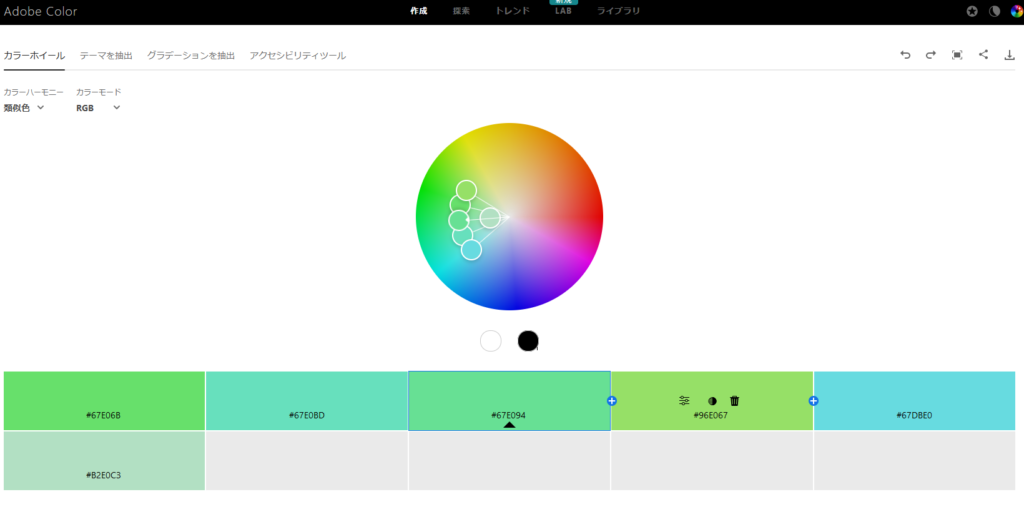Select the #67E0BD teal swatch
1024x517 pixels.
point(307,401)
